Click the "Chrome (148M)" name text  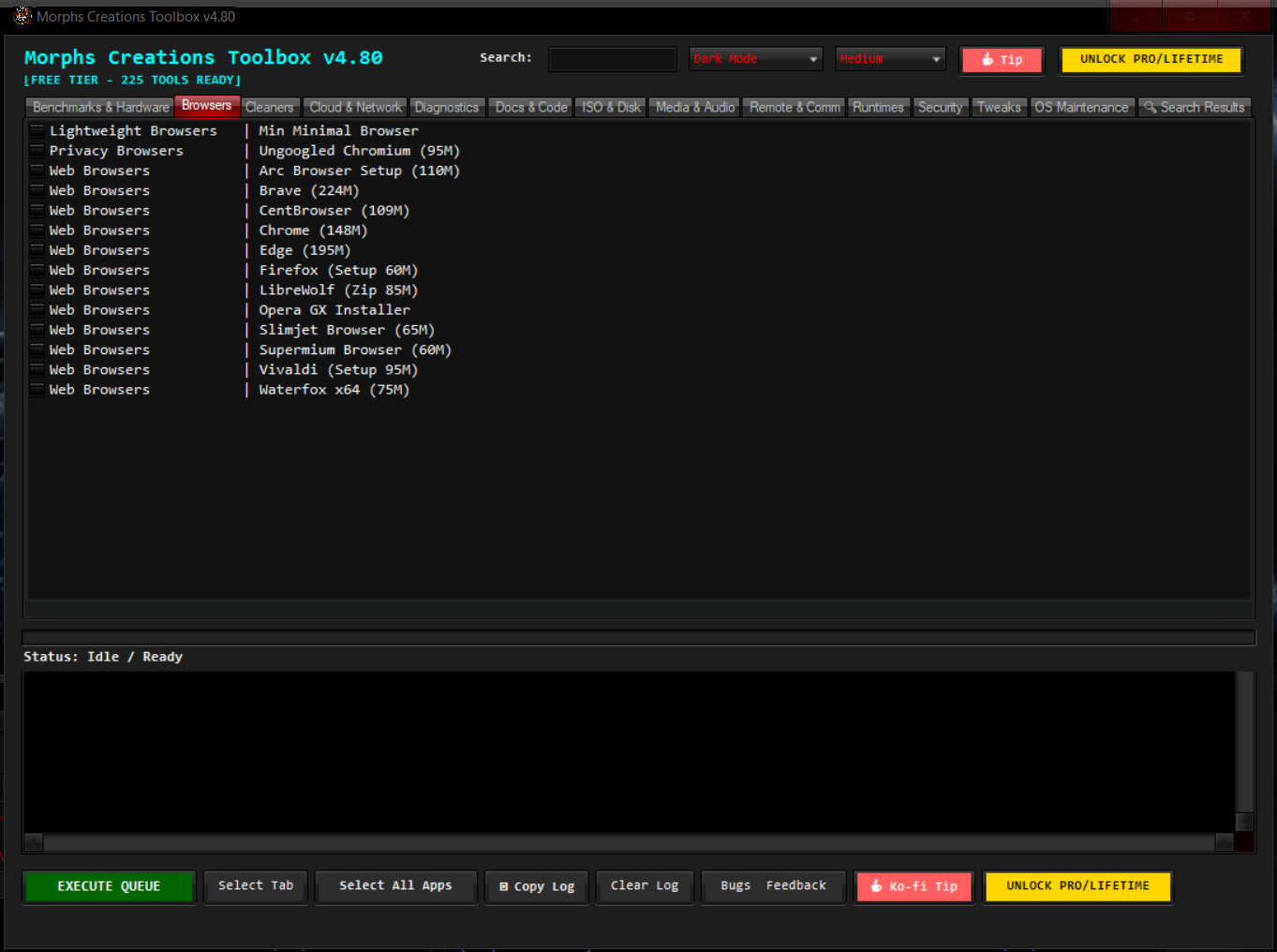click(x=313, y=230)
